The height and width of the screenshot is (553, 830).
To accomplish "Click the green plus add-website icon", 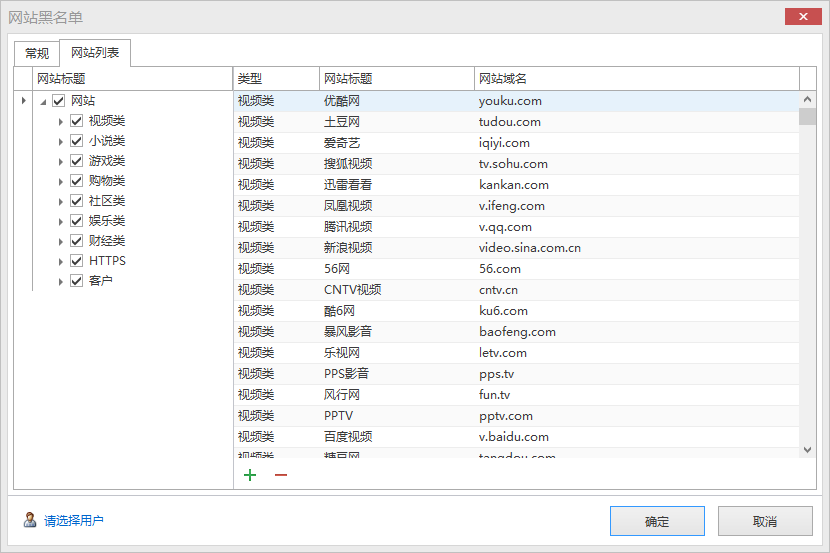I will click(250, 475).
